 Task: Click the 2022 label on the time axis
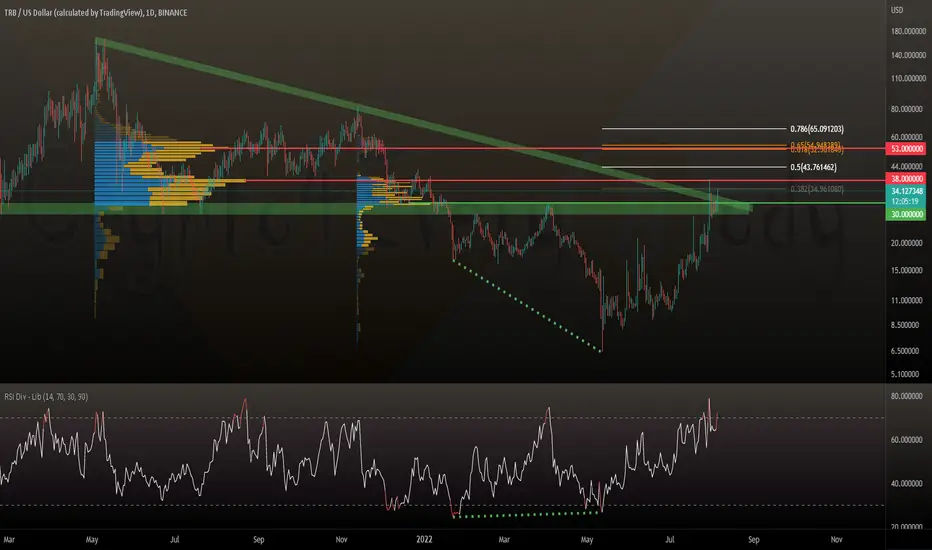point(424,540)
